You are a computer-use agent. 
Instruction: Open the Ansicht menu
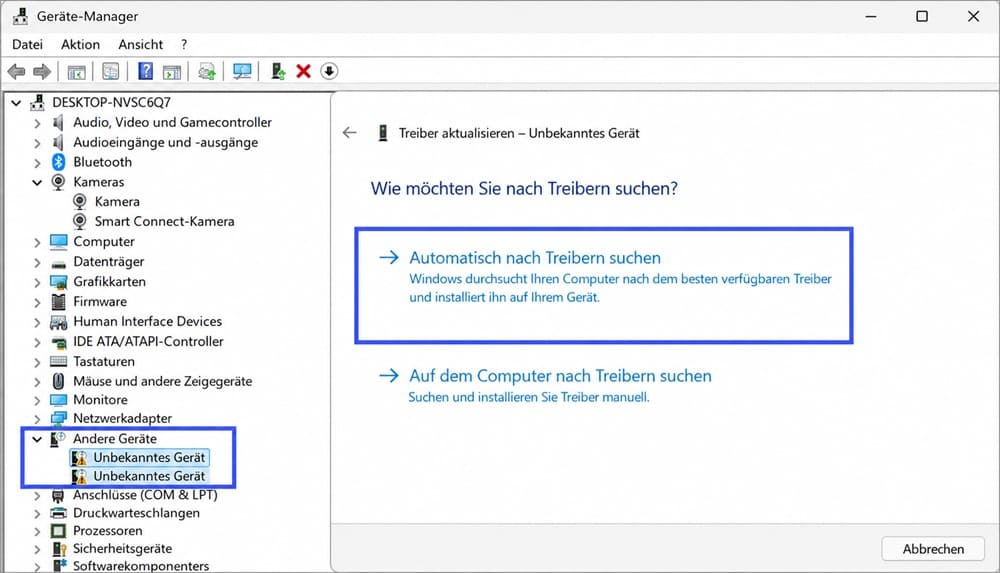140,45
